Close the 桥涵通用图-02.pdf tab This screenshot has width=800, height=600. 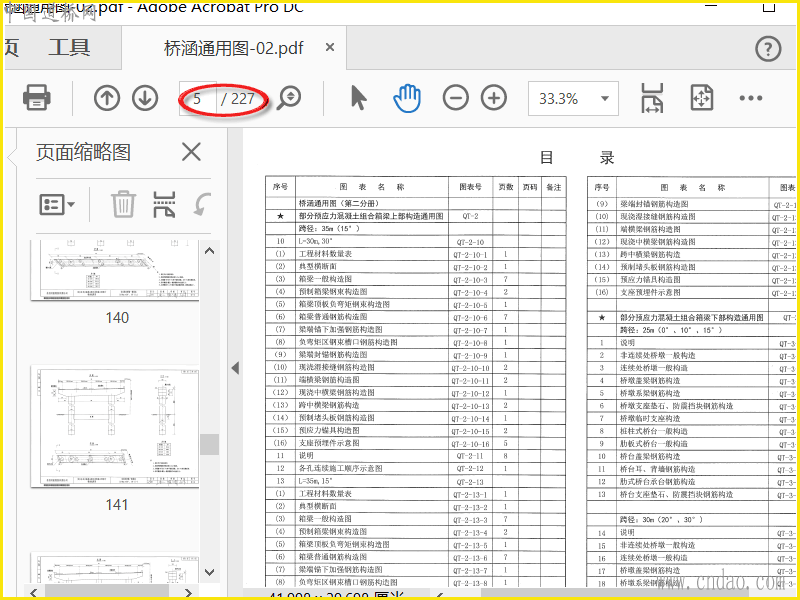point(330,47)
